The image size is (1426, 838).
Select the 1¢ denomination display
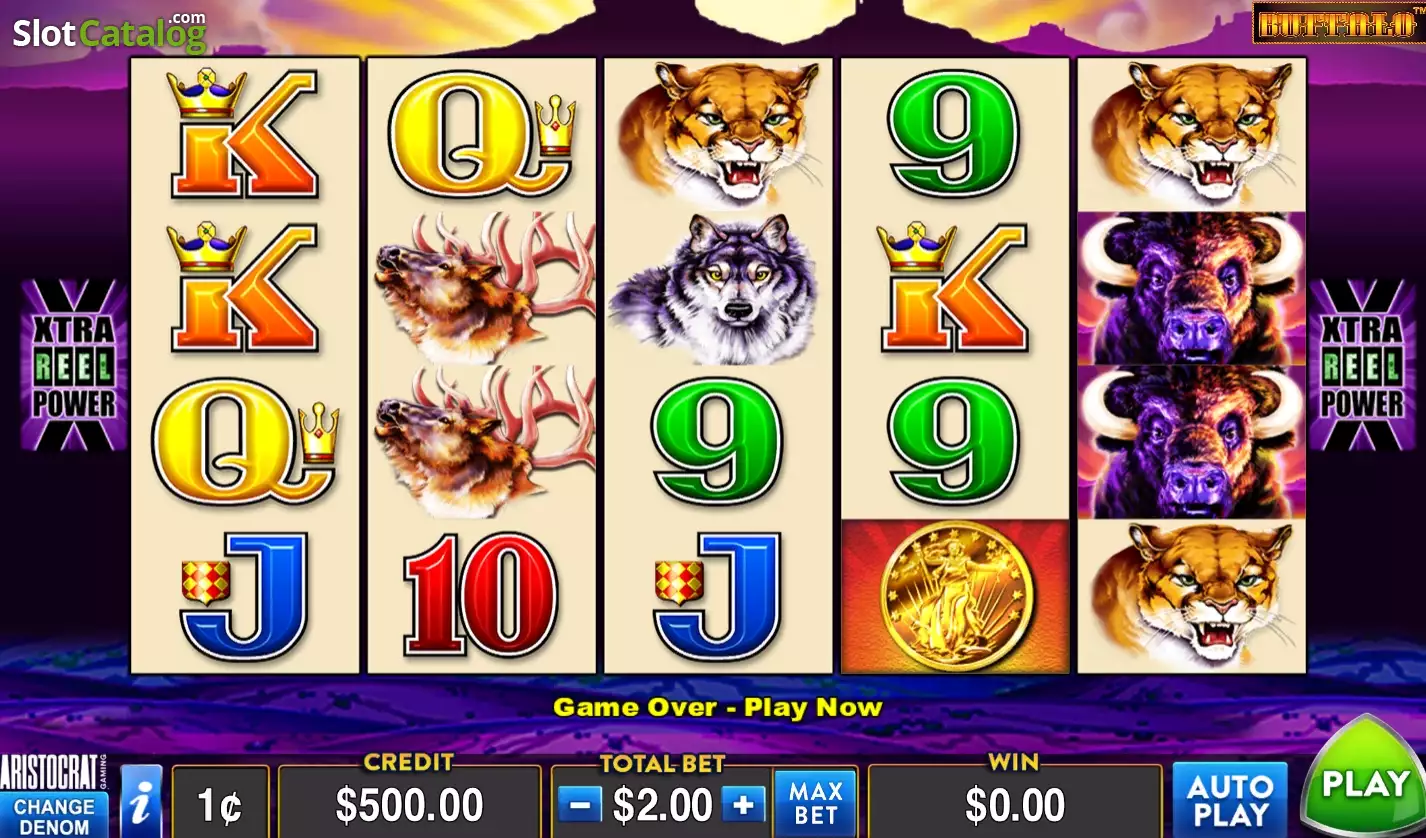pos(220,804)
